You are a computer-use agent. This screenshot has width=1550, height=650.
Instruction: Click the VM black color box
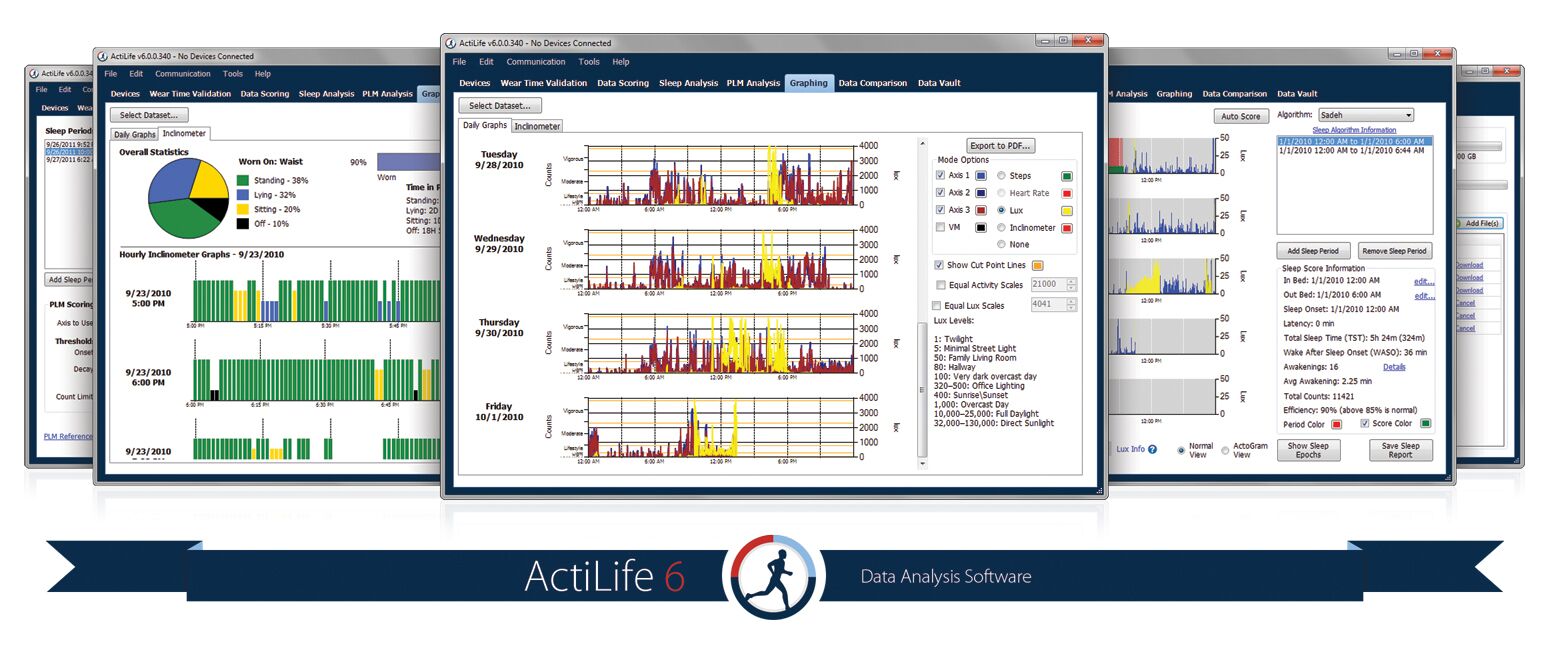coord(982,227)
